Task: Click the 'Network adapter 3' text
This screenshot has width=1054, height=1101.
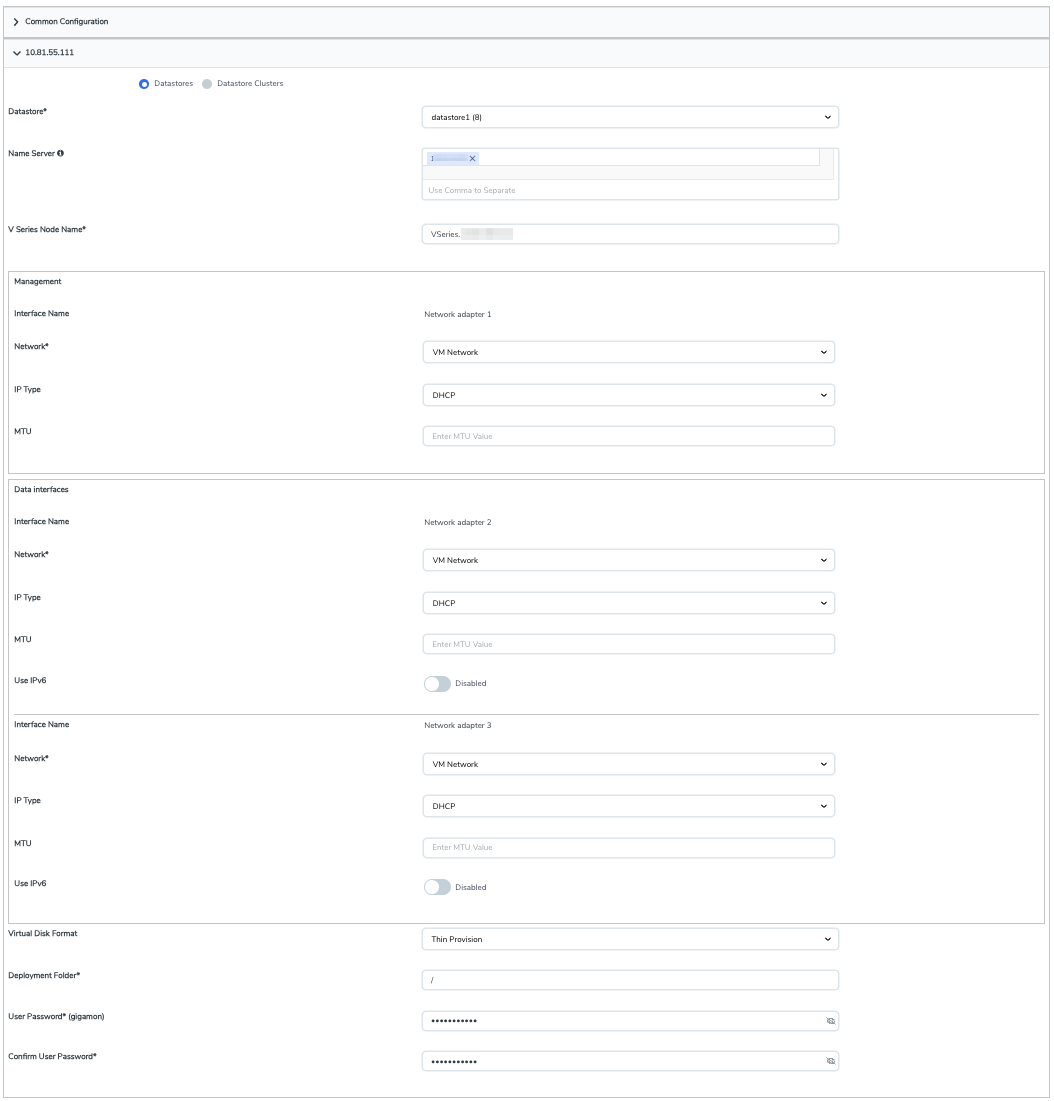Action: click(458, 725)
